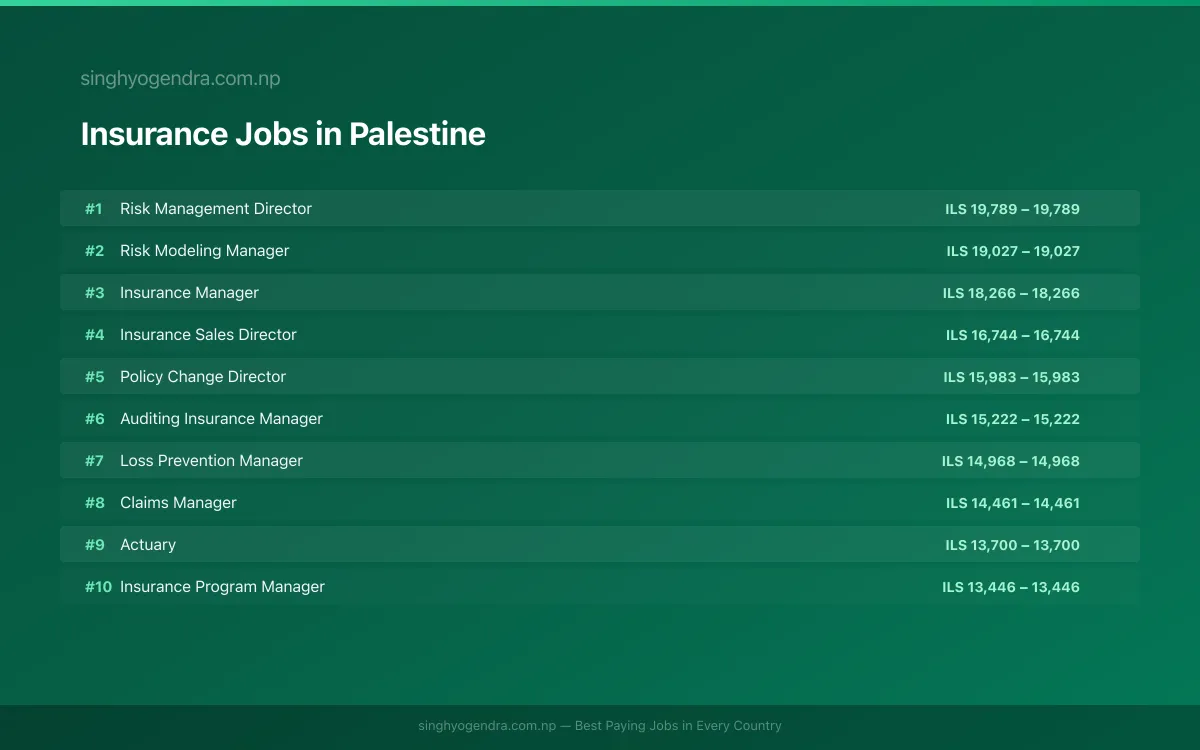Click rank number #9
The image size is (1200, 750).
click(x=94, y=545)
